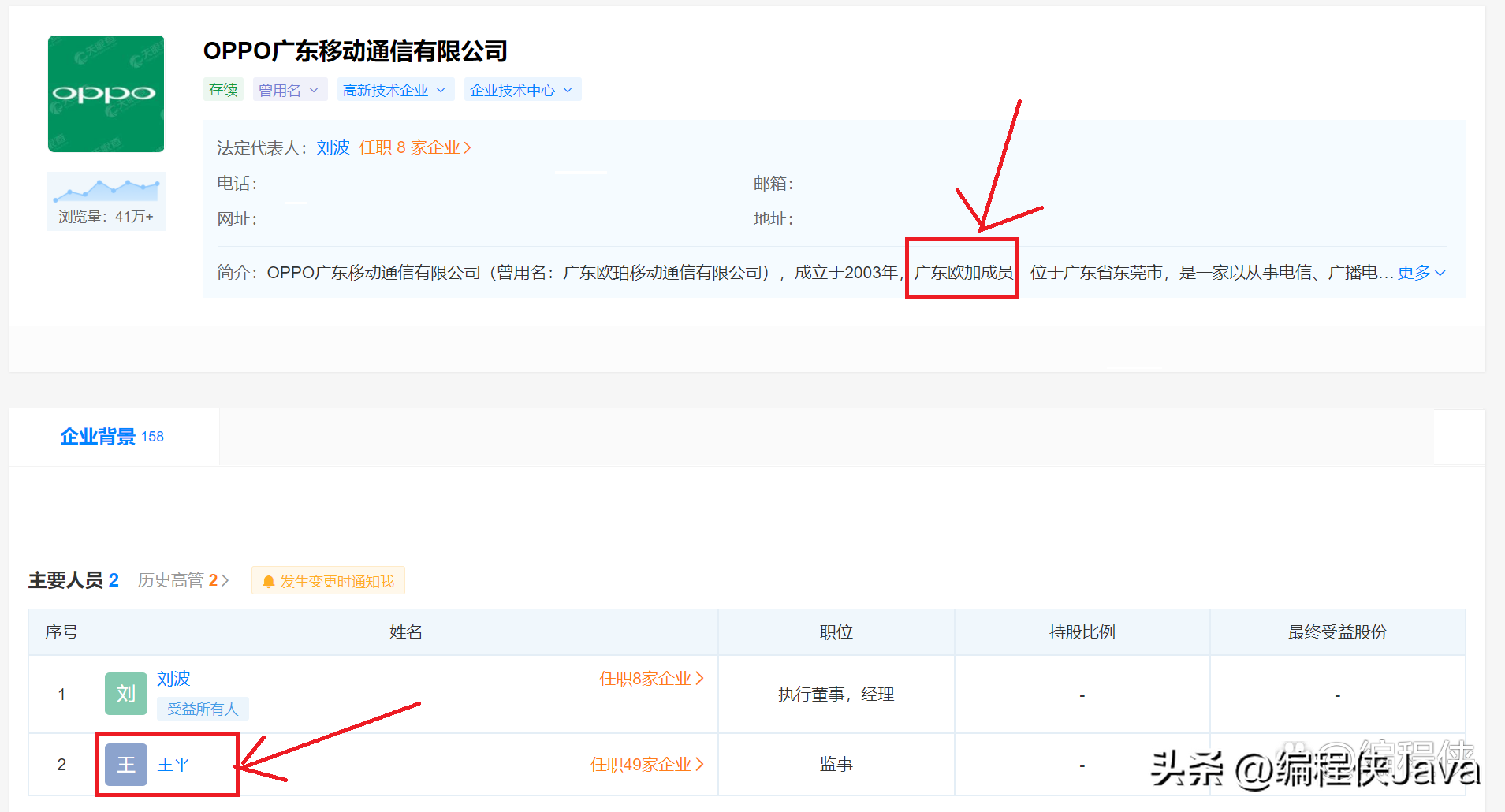
Task: Open 历史高管 2 list
Action: (x=183, y=580)
